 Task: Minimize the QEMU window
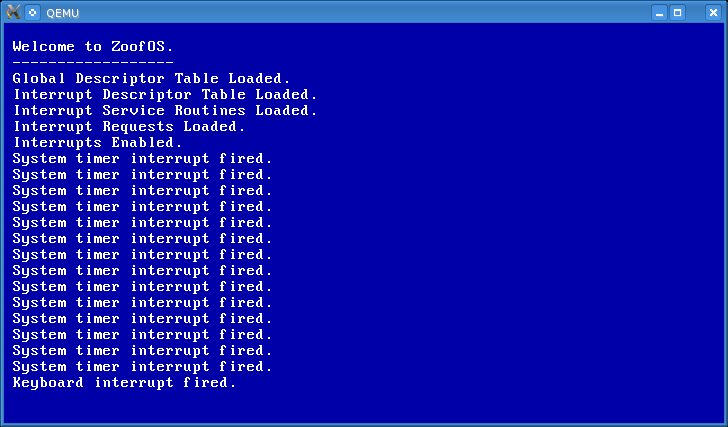(659, 13)
